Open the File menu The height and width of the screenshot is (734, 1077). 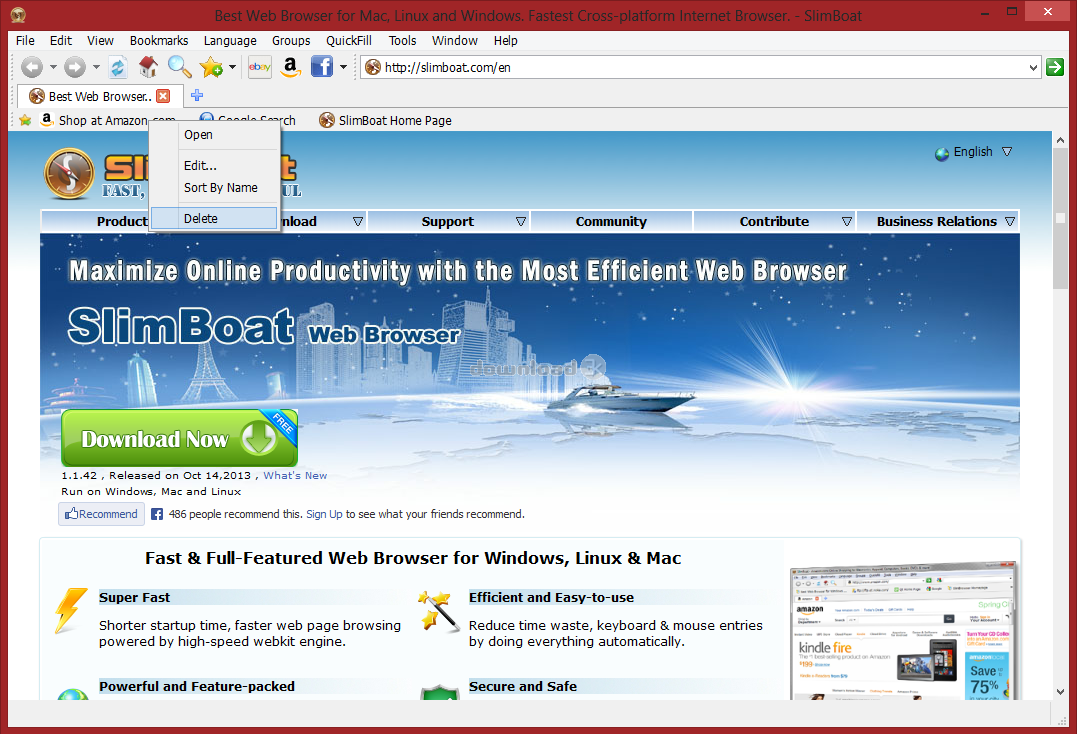click(25, 41)
